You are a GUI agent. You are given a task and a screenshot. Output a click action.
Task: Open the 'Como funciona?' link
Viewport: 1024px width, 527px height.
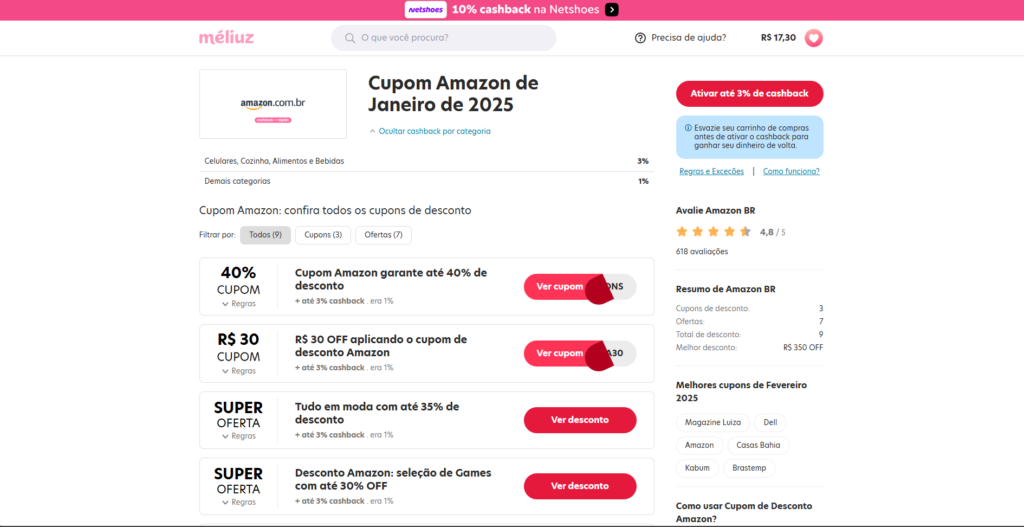click(x=791, y=171)
